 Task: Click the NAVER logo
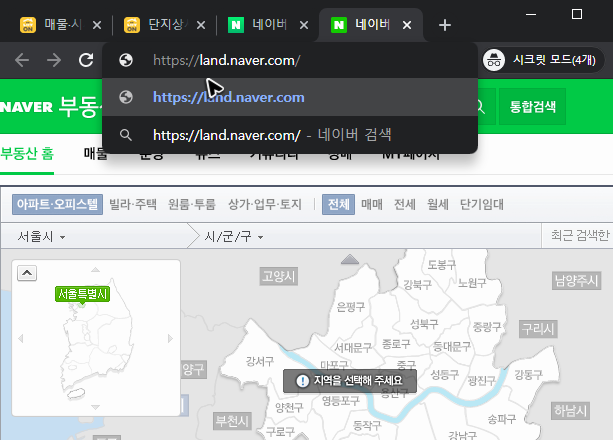[26, 107]
